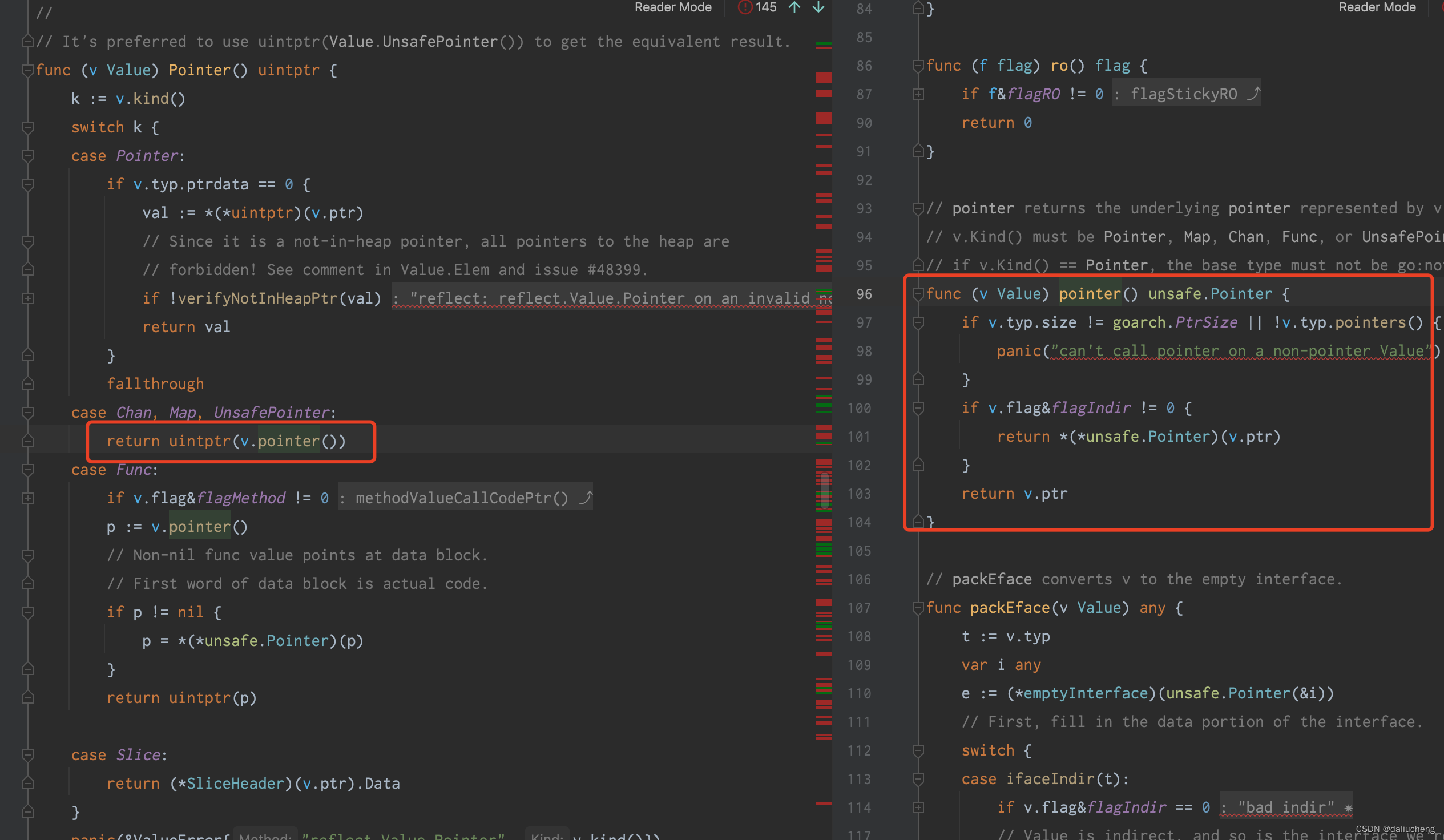This screenshot has width=1444, height=840.
Task: Click panic string "can't call pointer" line 98
Action: [1241, 351]
